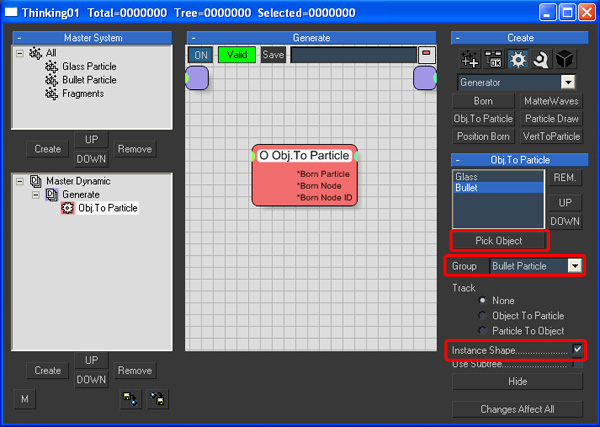The height and width of the screenshot is (427, 600).
Task: Click the Particle Draw operator button
Action: coord(551,119)
